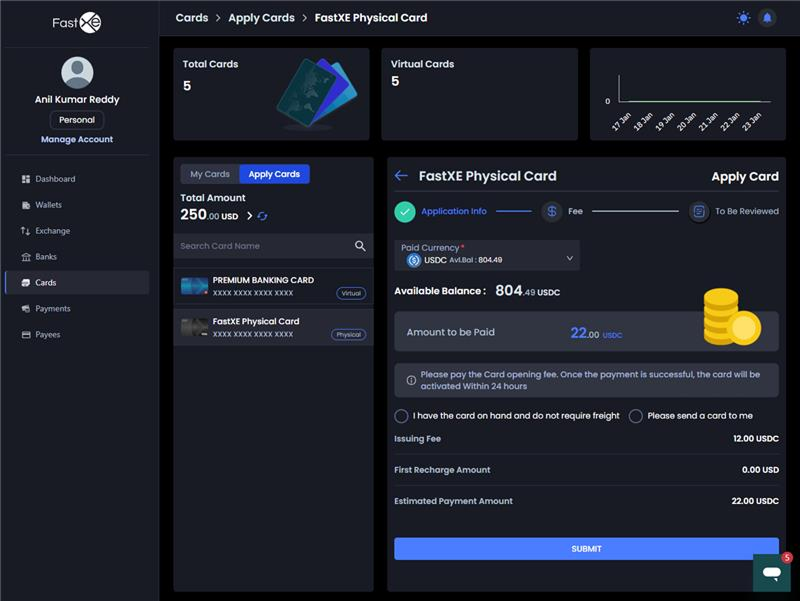Viewport: 800px width, 601px height.
Task: Click the info icon in fee notice
Action: coord(411,380)
